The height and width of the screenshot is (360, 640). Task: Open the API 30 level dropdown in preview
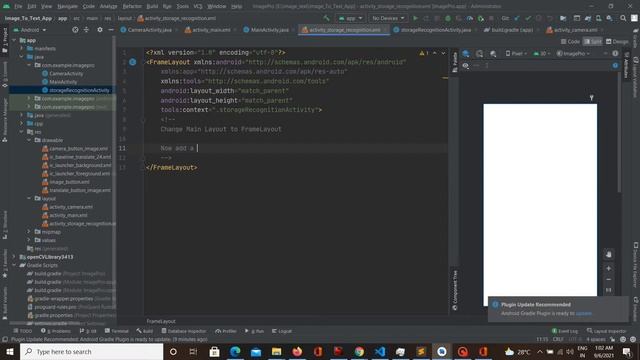click(x=542, y=53)
